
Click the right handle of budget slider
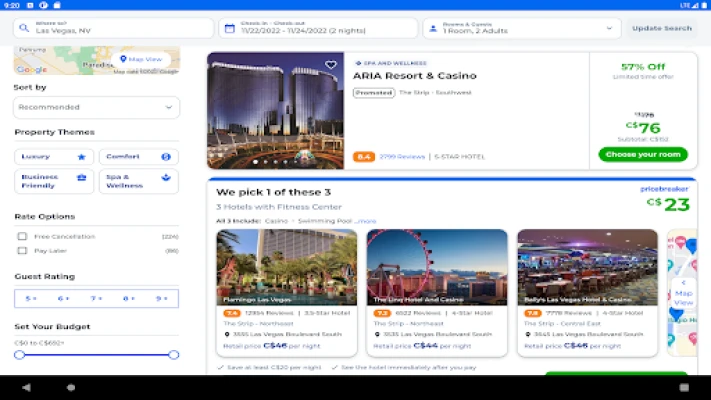(x=174, y=355)
